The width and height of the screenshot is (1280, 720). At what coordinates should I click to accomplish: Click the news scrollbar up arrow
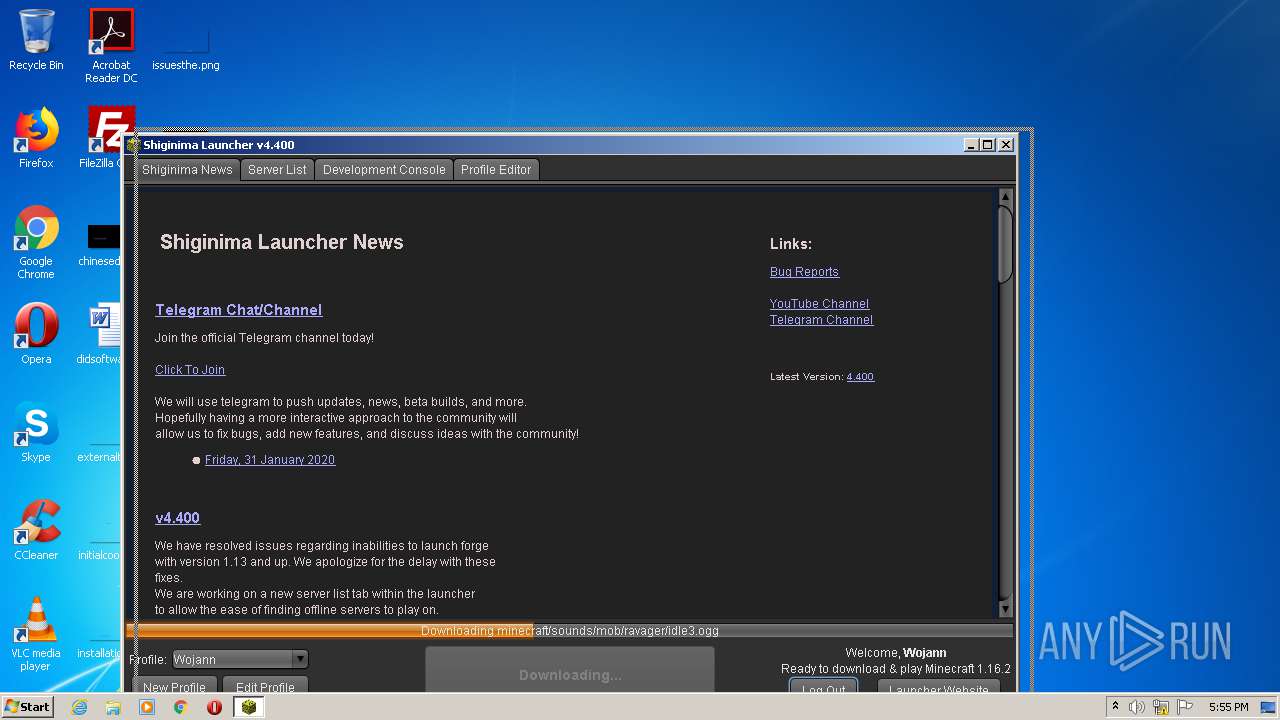[1006, 197]
